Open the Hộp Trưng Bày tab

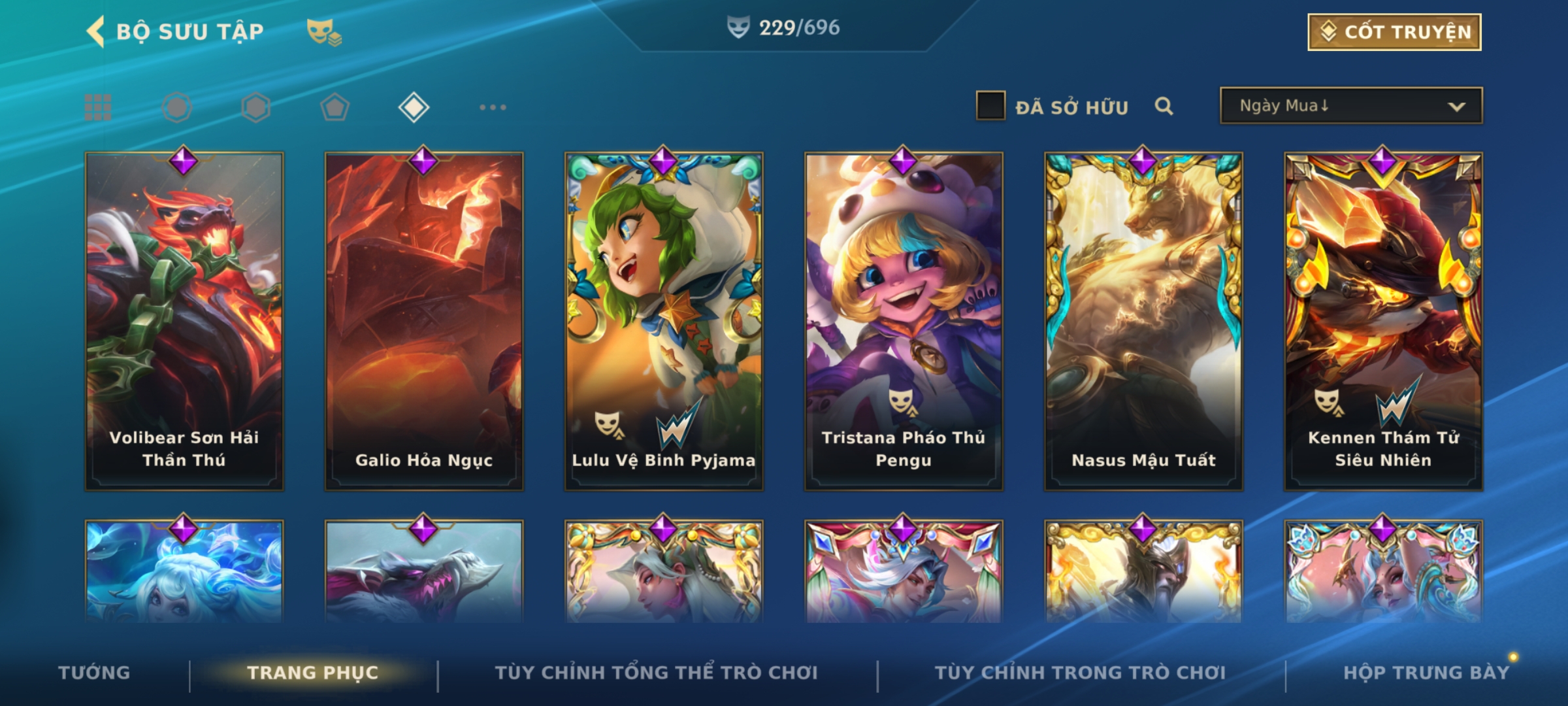click(1426, 673)
